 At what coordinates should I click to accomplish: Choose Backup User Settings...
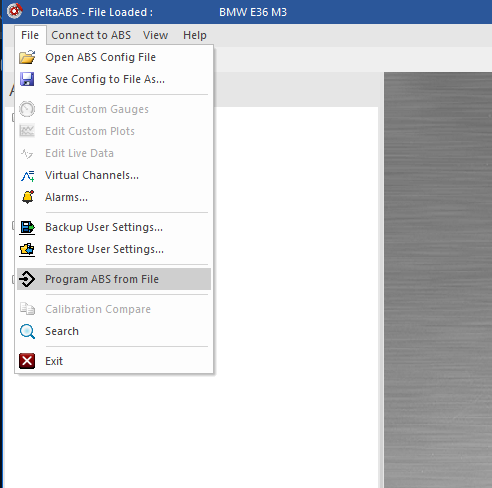pyautogui.click(x=114, y=227)
